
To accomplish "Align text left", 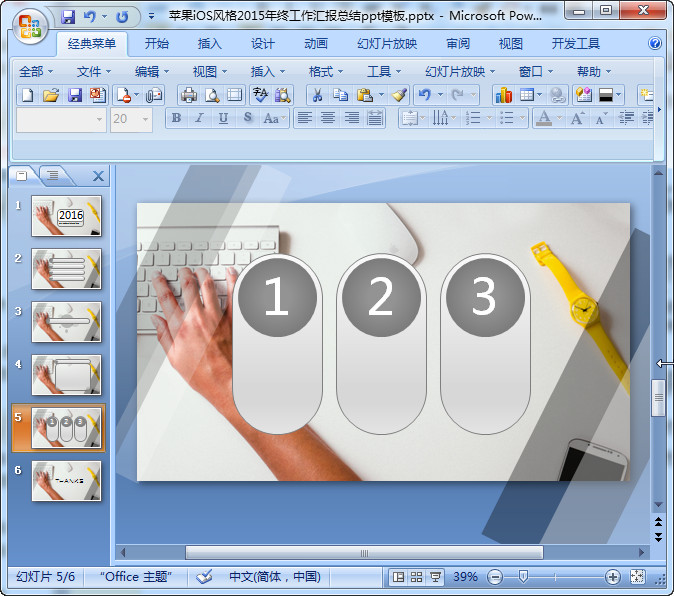I will pos(305,118).
